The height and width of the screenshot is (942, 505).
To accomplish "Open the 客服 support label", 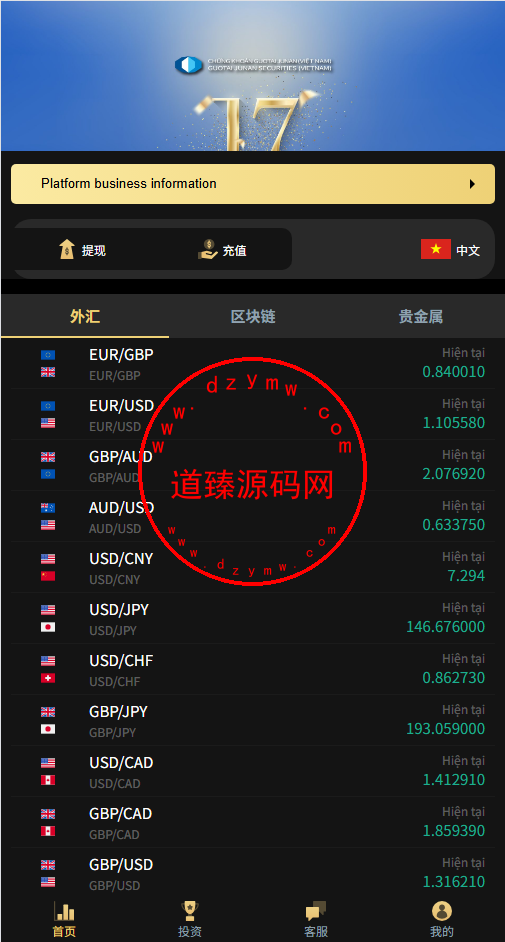I will [316, 932].
